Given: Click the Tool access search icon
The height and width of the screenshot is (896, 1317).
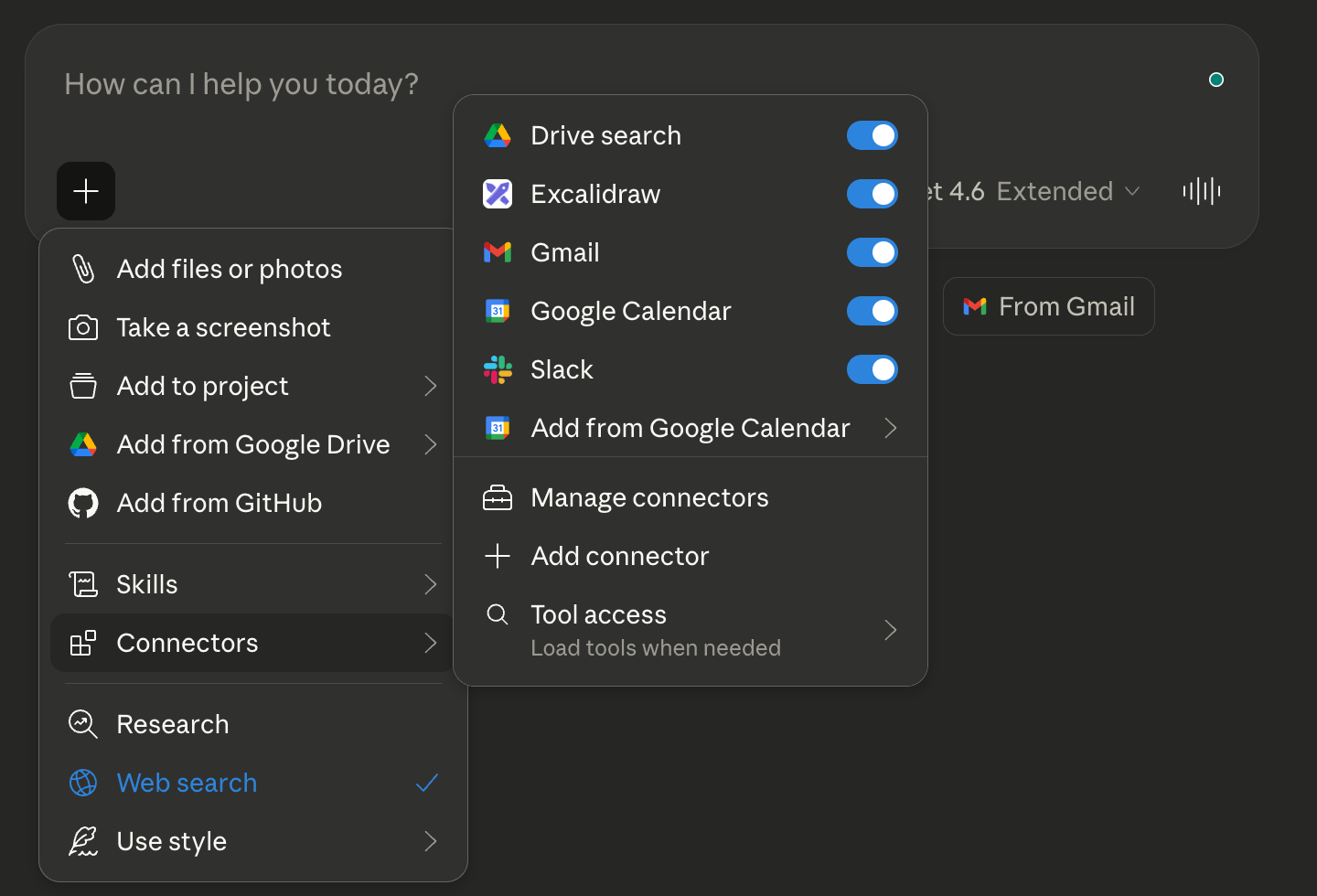Looking at the screenshot, I should [498, 614].
